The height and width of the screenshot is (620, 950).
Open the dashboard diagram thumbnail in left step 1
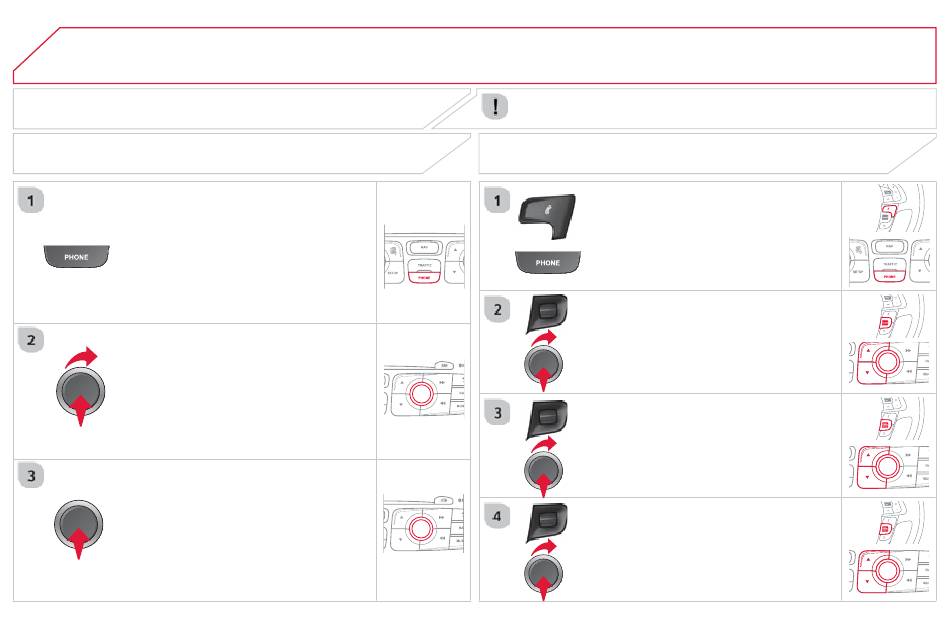tap(424, 256)
